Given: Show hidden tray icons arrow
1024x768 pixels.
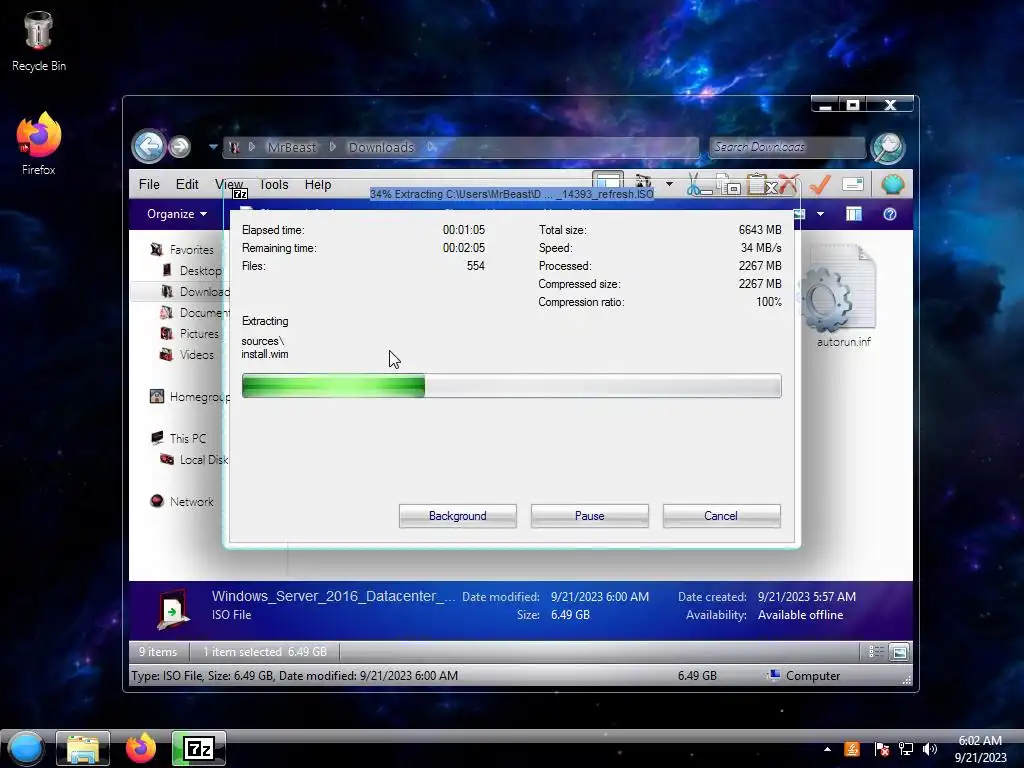Looking at the screenshot, I should click(x=827, y=749).
